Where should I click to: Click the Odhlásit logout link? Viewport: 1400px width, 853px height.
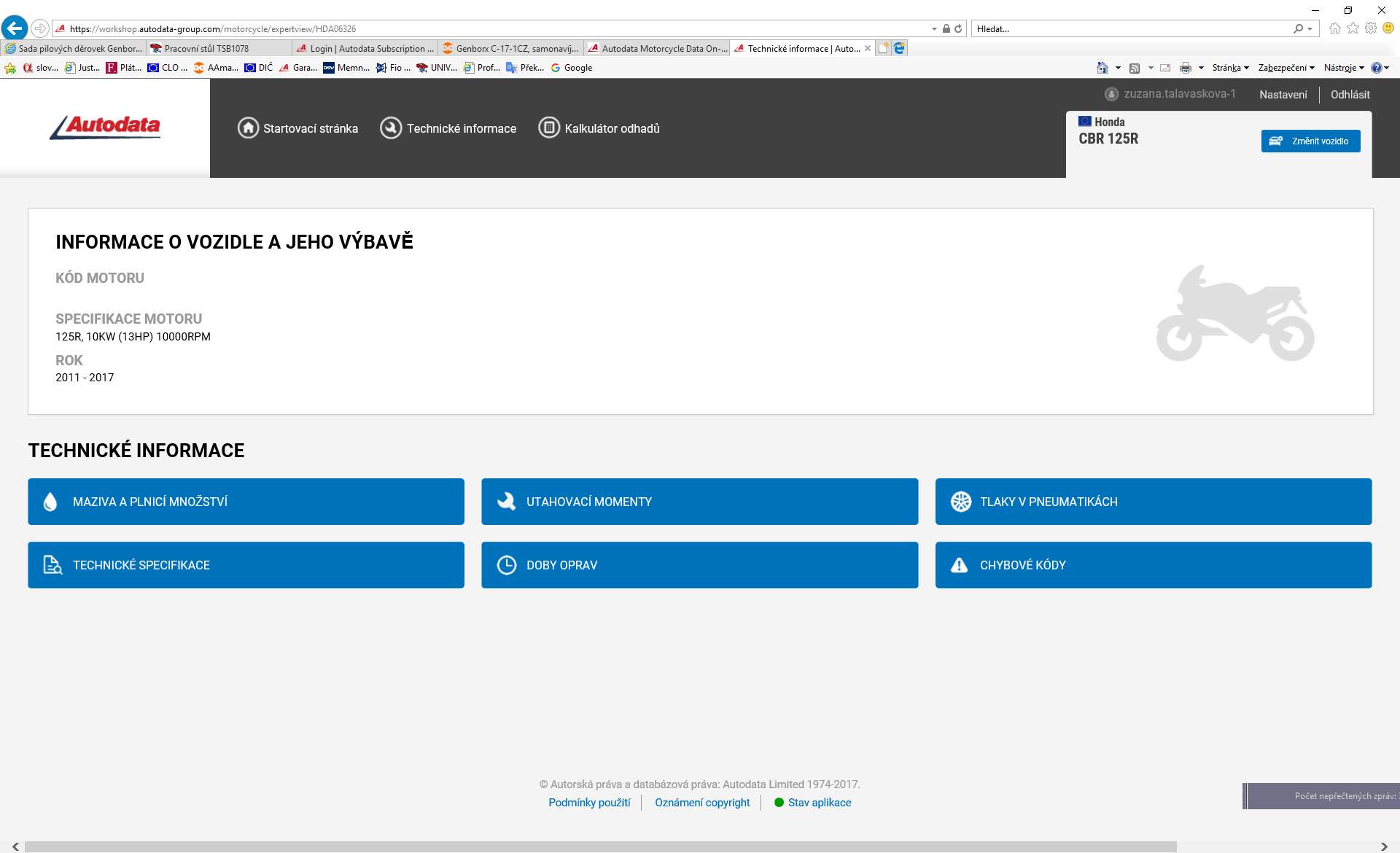pyautogui.click(x=1350, y=95)
